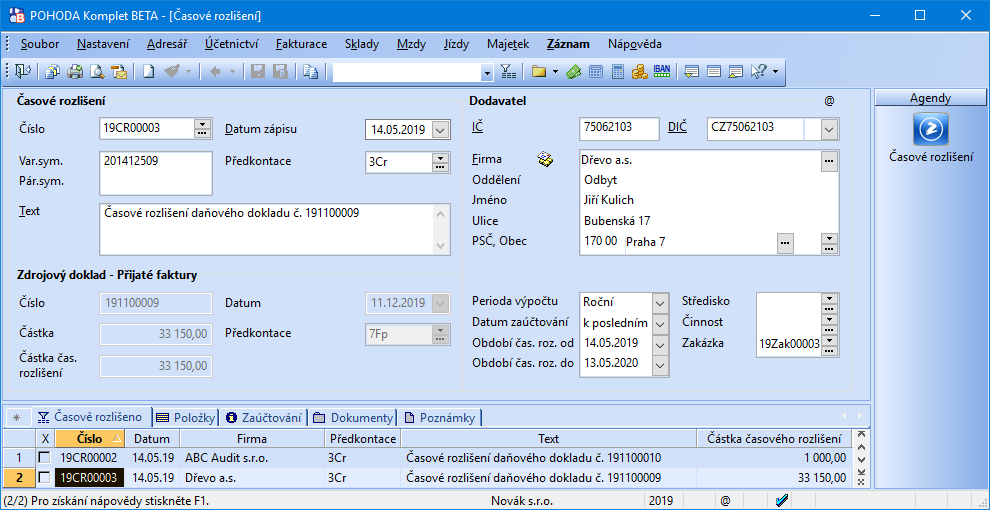
Task: Switch to the Zaúčtování tab
Action: [x=265, y=417]
